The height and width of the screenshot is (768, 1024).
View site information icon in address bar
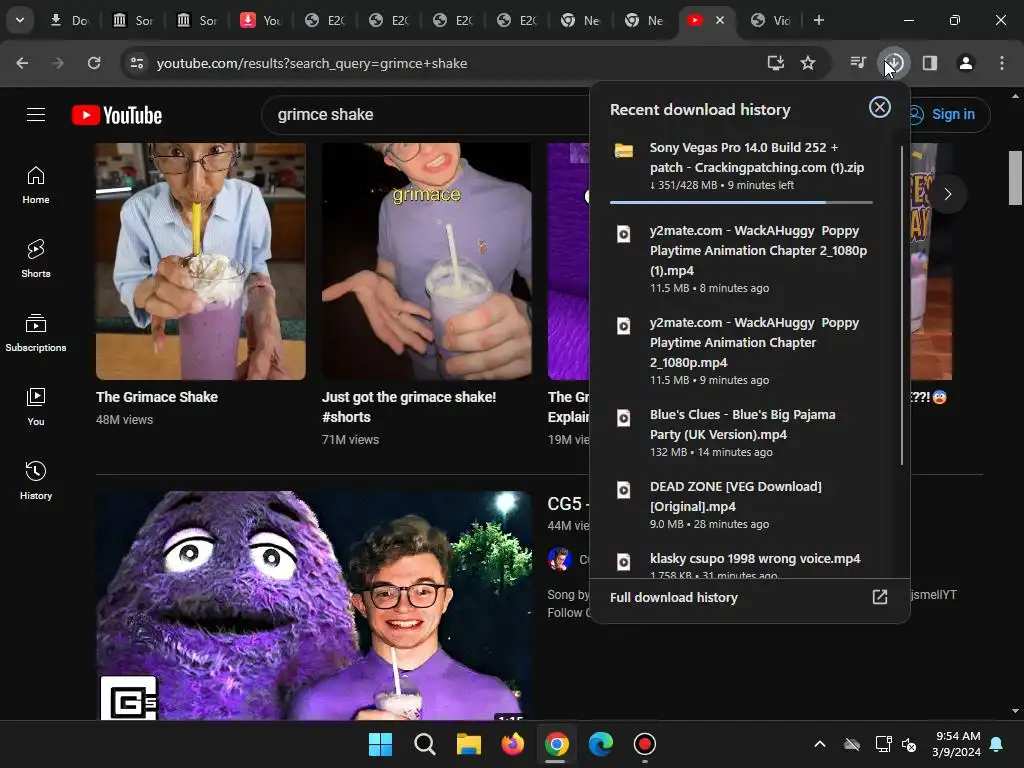[137, 63]
